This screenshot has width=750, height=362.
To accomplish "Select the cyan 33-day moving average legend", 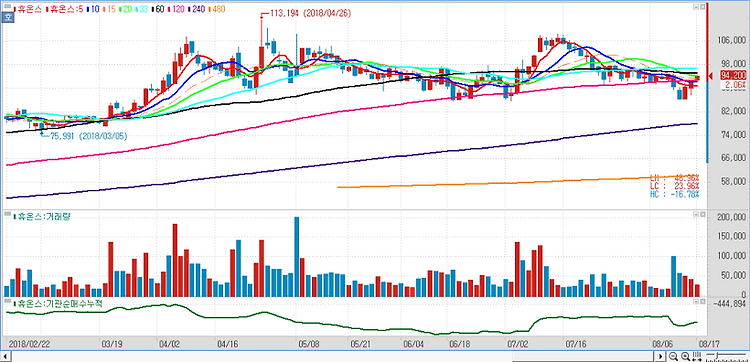I will coord(142,9).
